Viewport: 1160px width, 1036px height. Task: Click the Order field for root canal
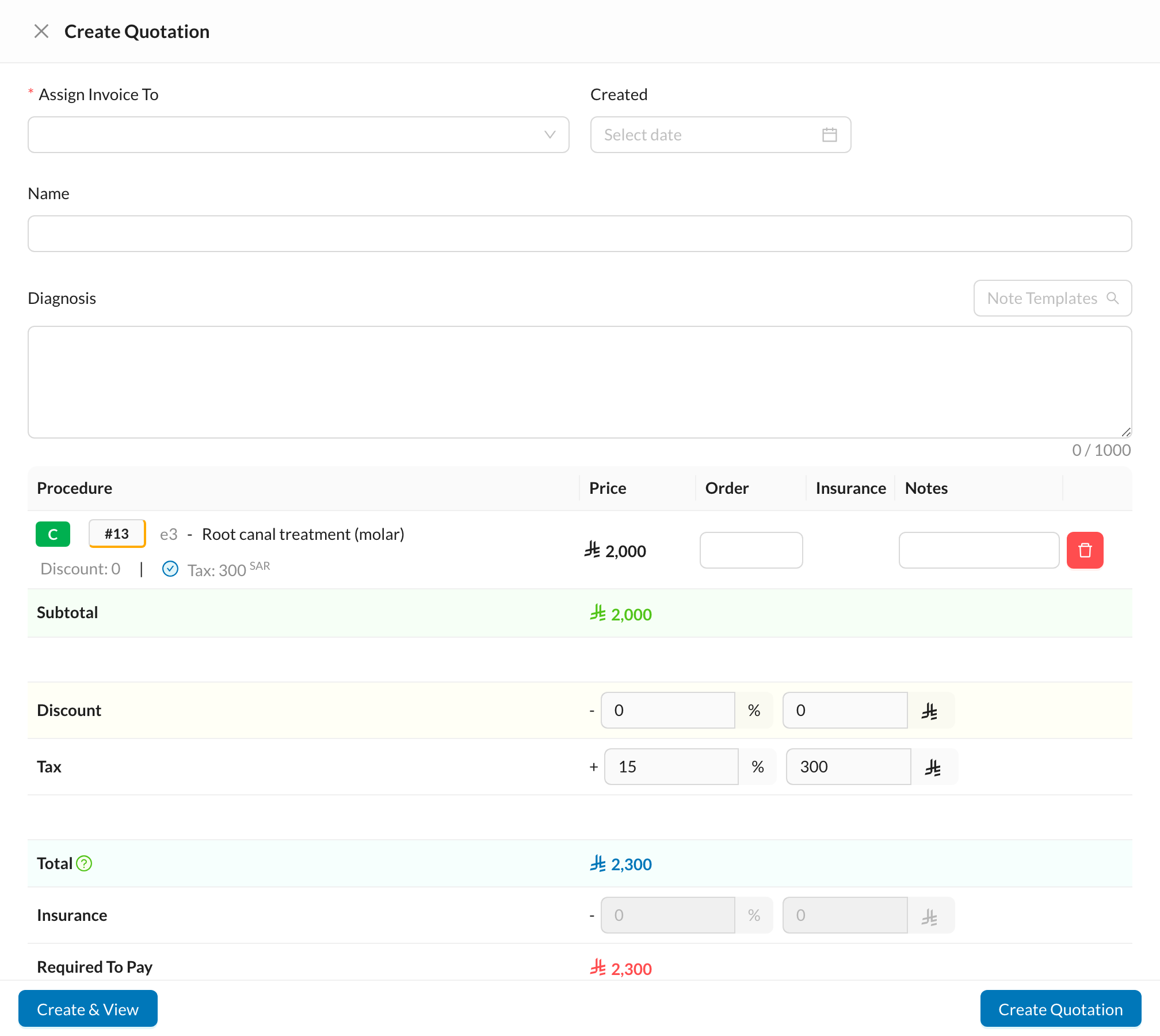pos(751,550)
